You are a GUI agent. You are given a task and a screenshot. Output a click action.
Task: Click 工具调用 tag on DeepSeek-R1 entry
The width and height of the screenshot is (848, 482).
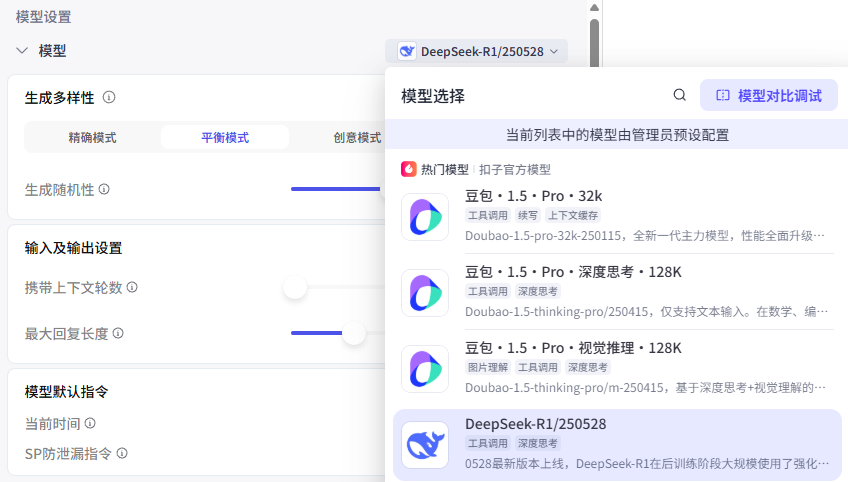click(488, 443)
